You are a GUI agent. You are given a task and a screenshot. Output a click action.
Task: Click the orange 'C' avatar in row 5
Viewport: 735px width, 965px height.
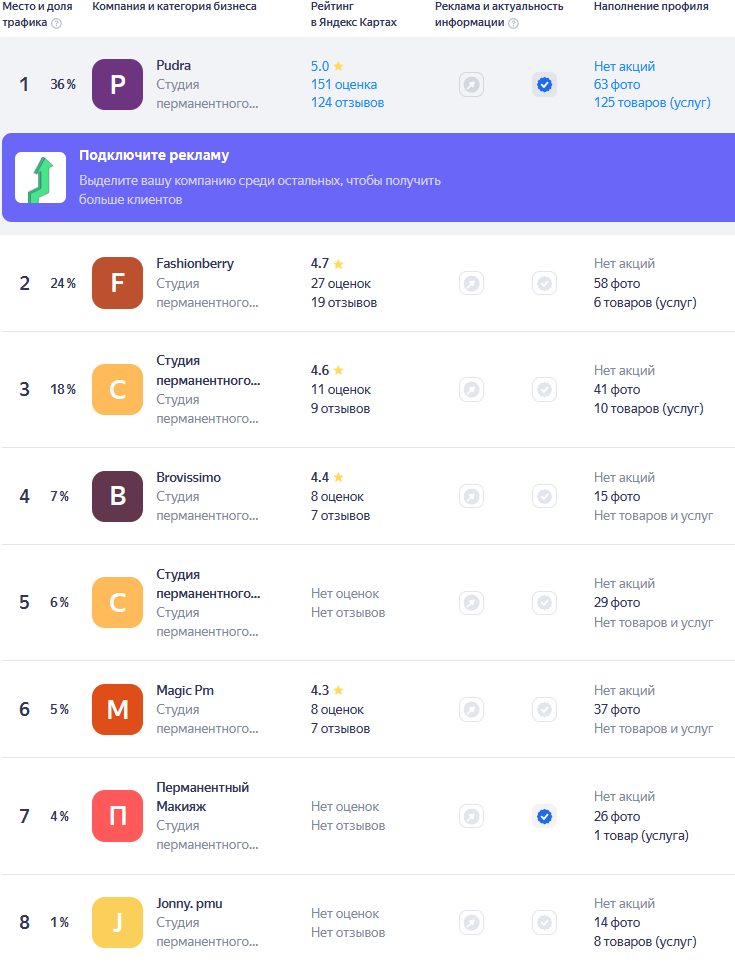click(x=118, y=603)
